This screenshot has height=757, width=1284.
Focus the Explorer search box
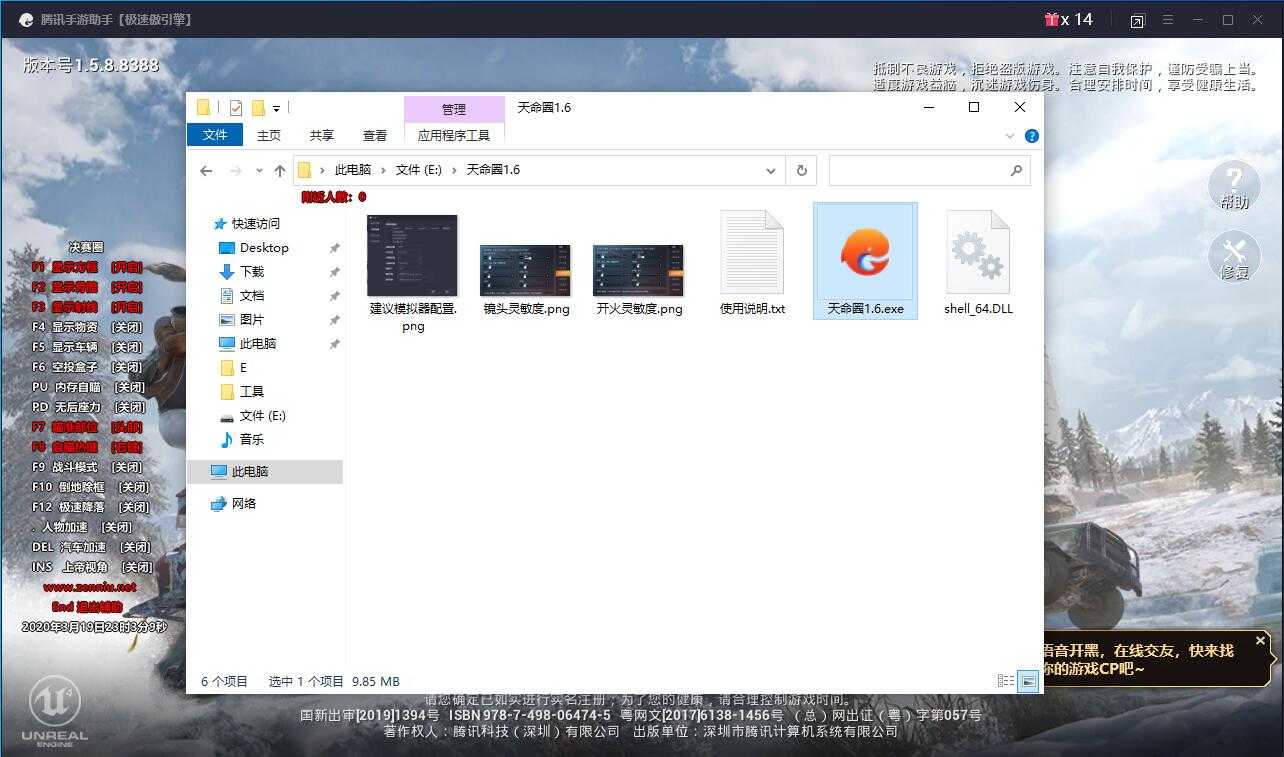point(917,170)
